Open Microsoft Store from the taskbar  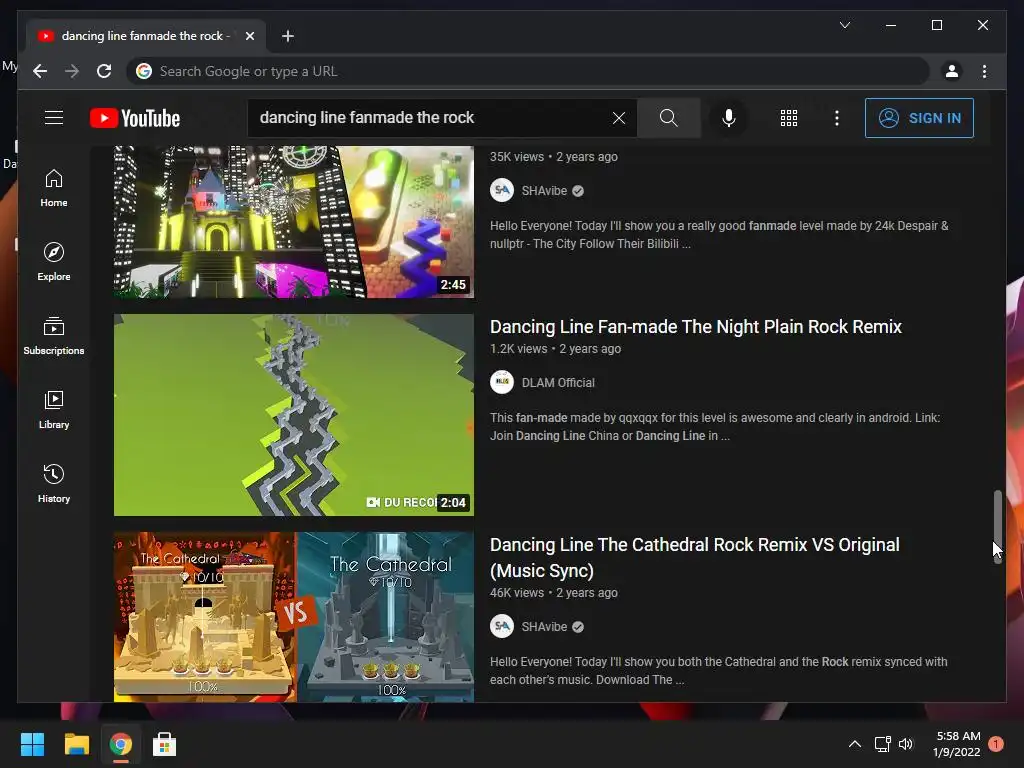tap(165, 744)
